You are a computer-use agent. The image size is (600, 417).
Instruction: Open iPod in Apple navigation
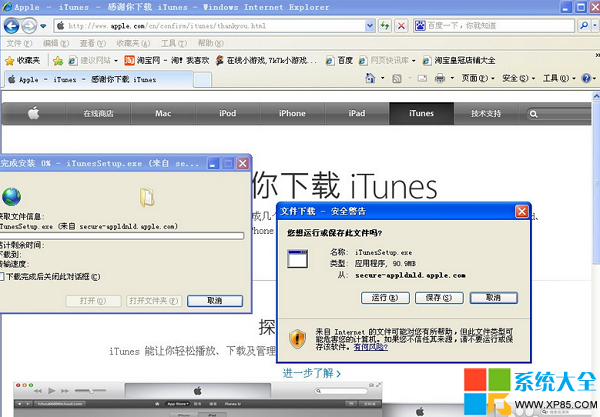[x=228, y=113]
